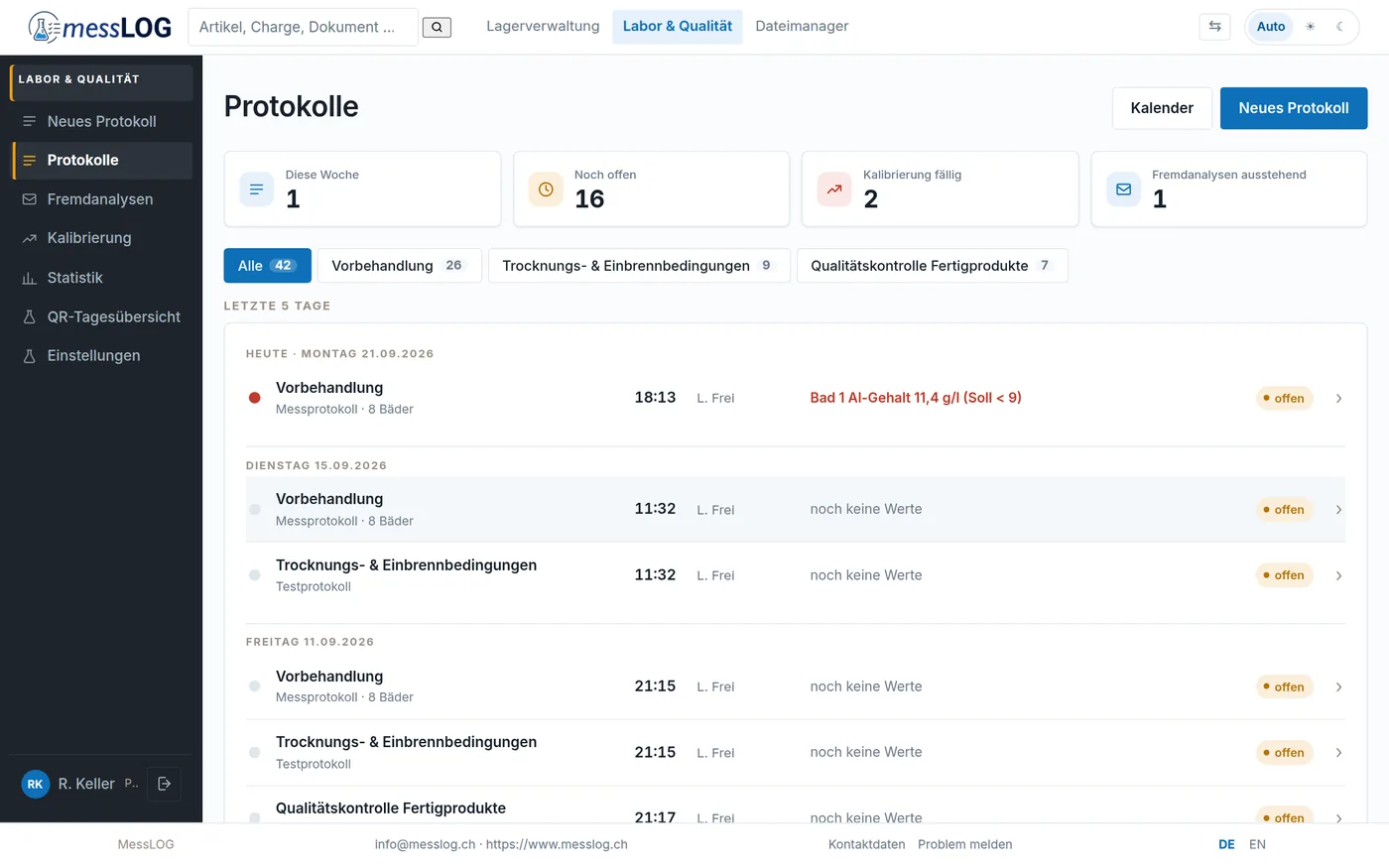Click the Fremdanalysen ausstehend envelope icon

point(1123,188)
